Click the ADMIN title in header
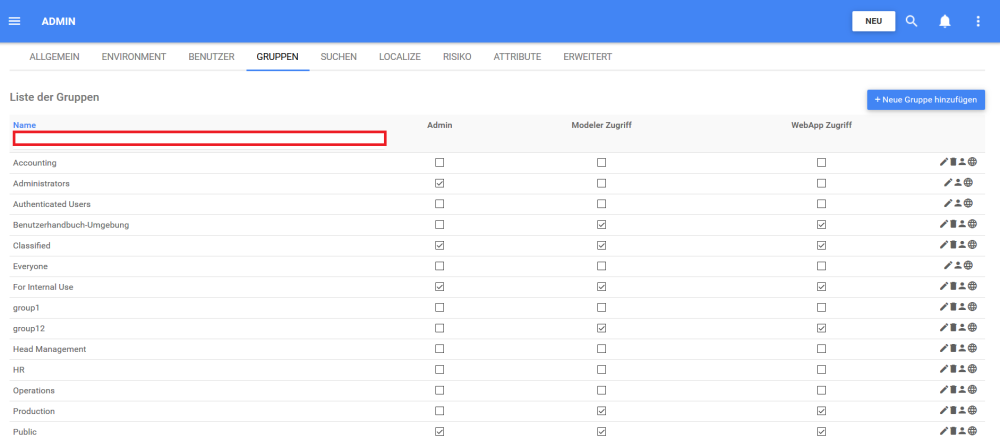1000x439 pixels. coord(59,21)
